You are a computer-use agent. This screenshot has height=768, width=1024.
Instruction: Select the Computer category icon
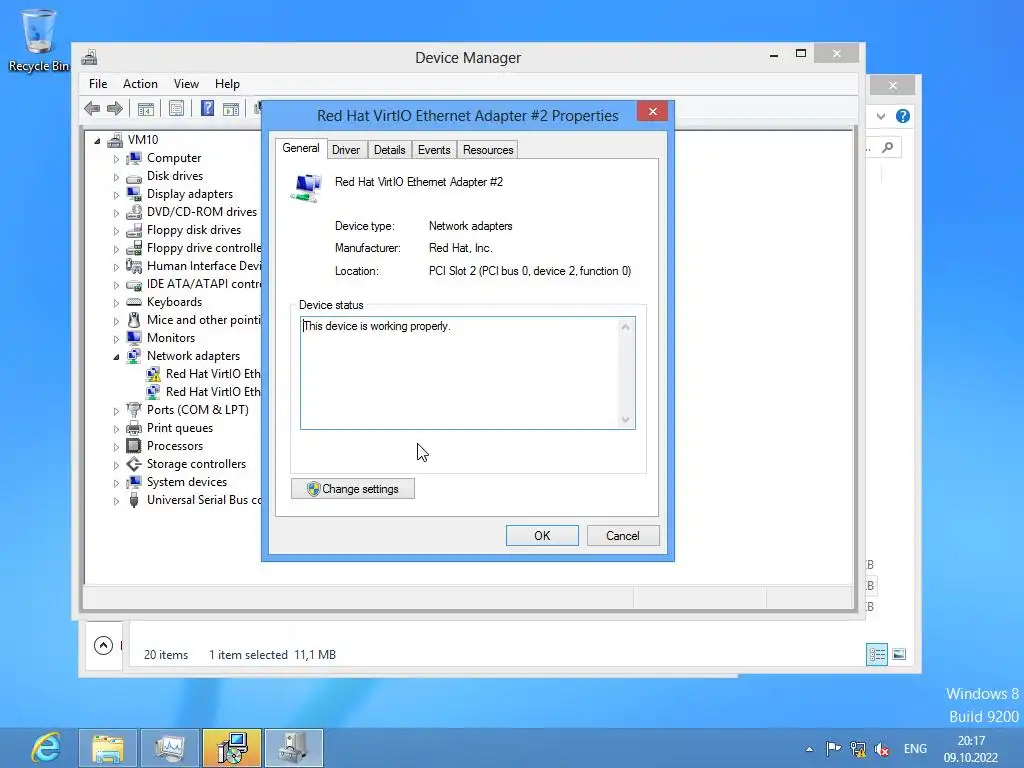point(134,158)
